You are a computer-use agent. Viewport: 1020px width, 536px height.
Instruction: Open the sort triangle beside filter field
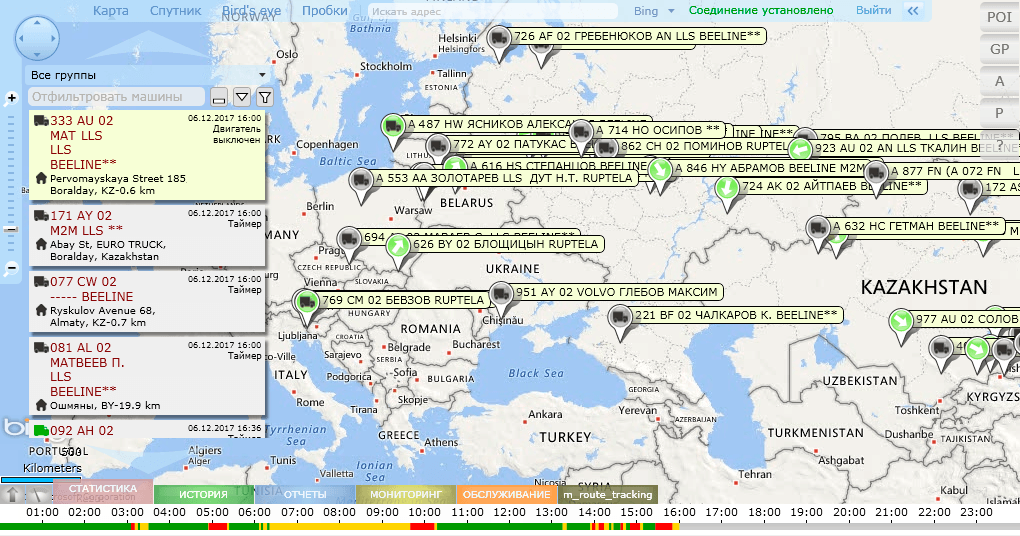242,97
